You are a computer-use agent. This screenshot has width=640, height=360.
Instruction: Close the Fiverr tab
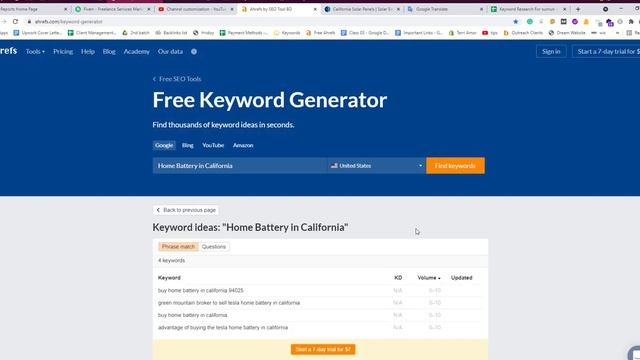click(x=149, y=9)
